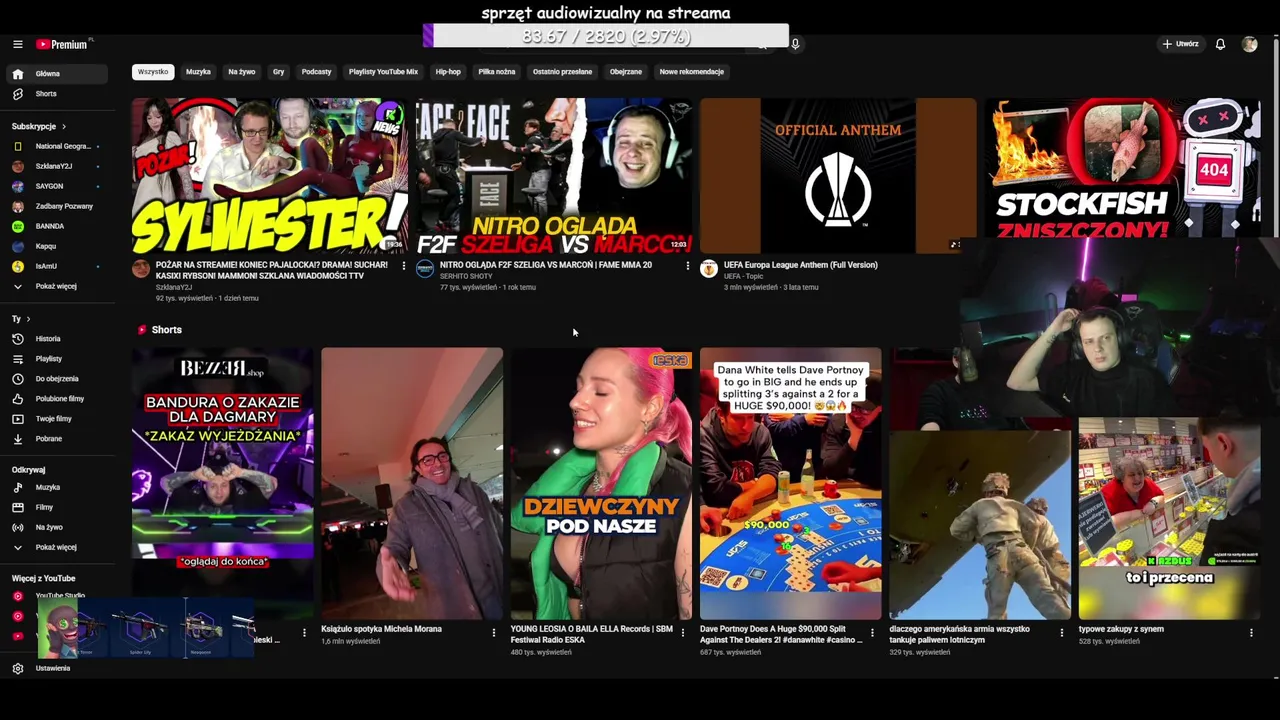Open options for armia amerykańska short
Image resolution: width=1280 pixels, height=720 pixels.
point(1062,633)
